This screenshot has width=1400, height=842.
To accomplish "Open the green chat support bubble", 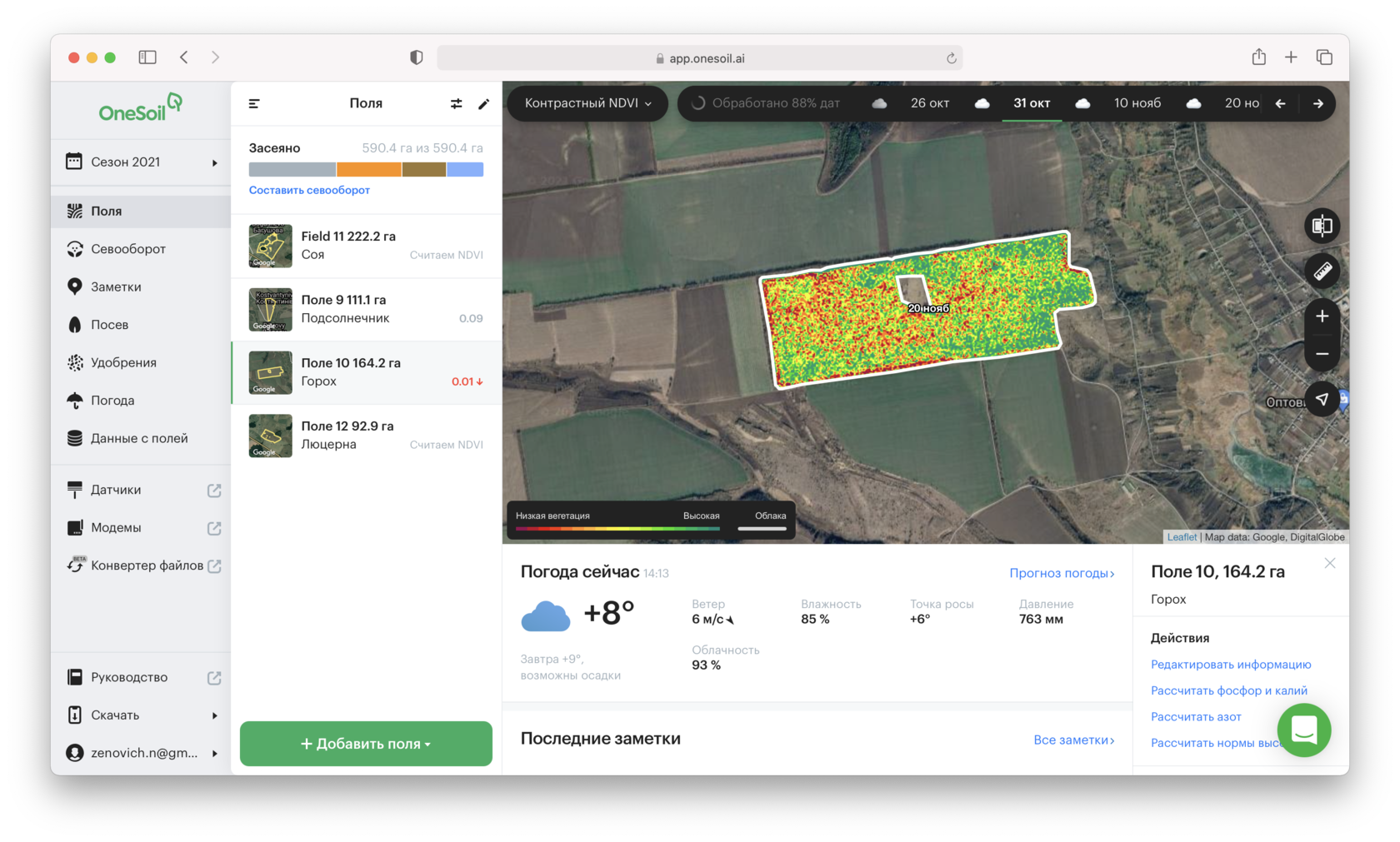I will (x=1303, y=730).
